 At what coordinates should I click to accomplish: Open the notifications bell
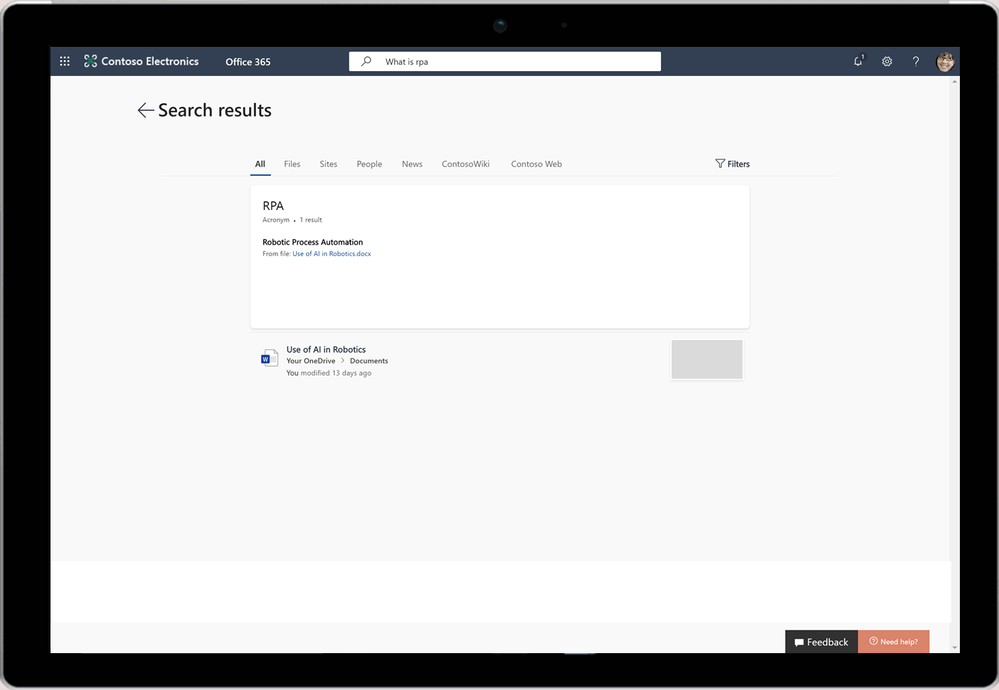[x=858, y=61]
